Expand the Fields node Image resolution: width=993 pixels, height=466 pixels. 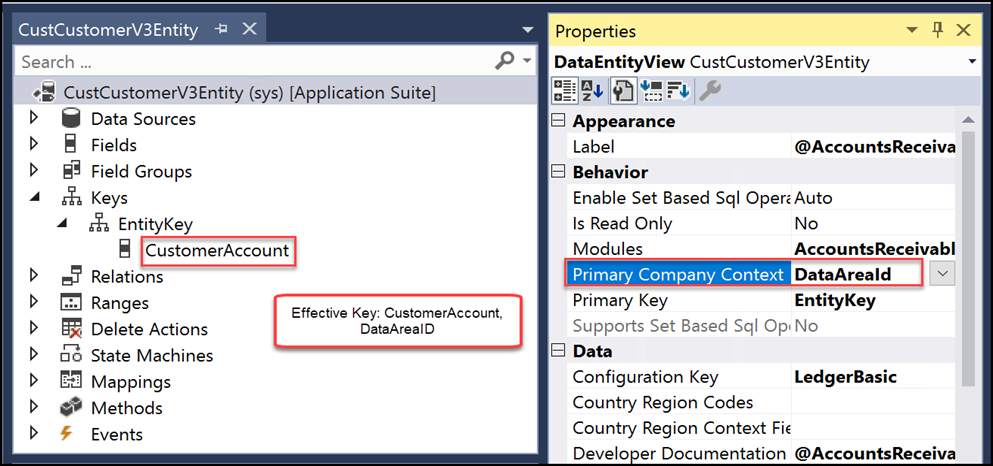[34, 144]
